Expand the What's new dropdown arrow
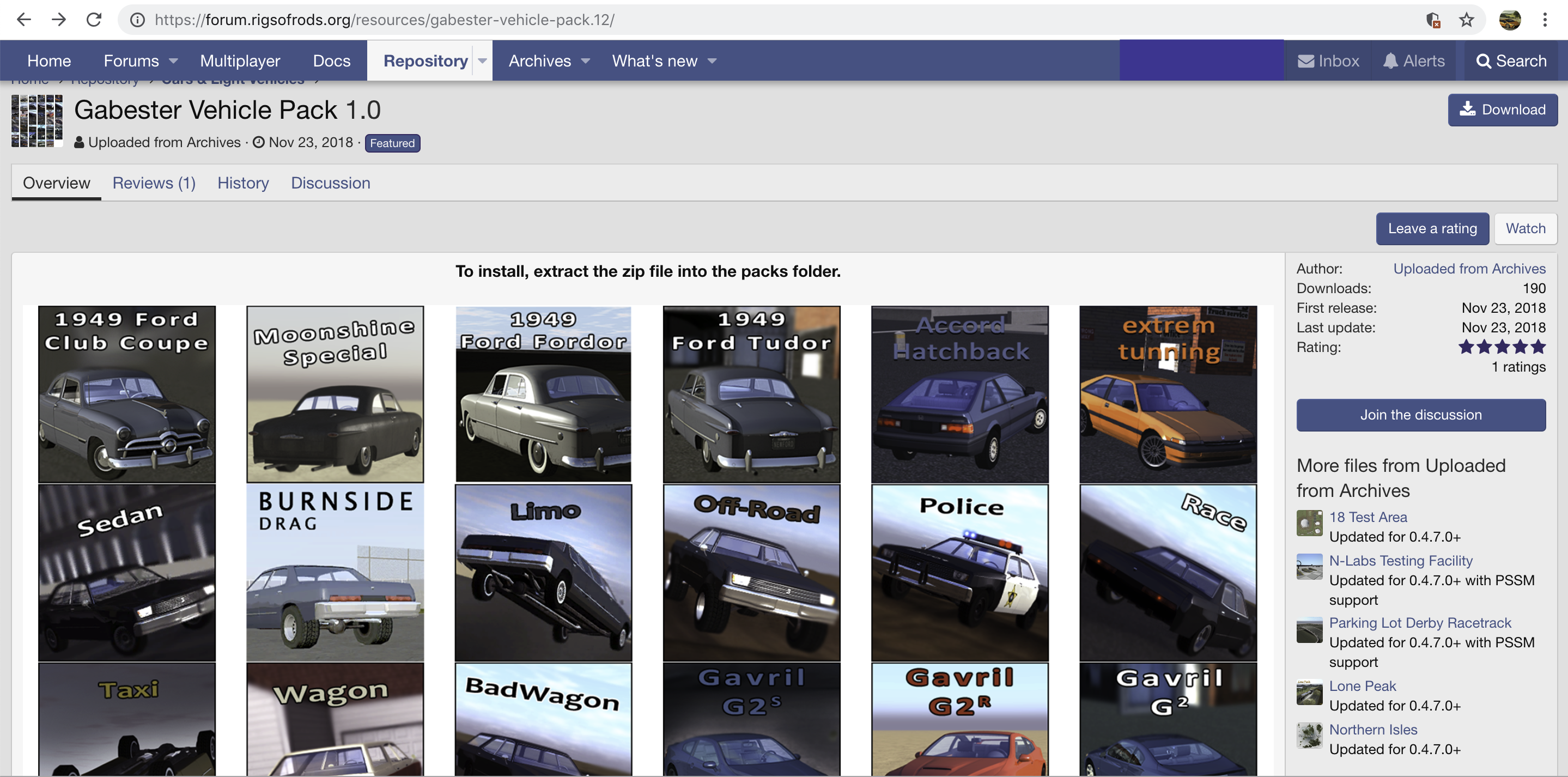The width and height of the screenshot is (1568, 777). pos(712,61)
